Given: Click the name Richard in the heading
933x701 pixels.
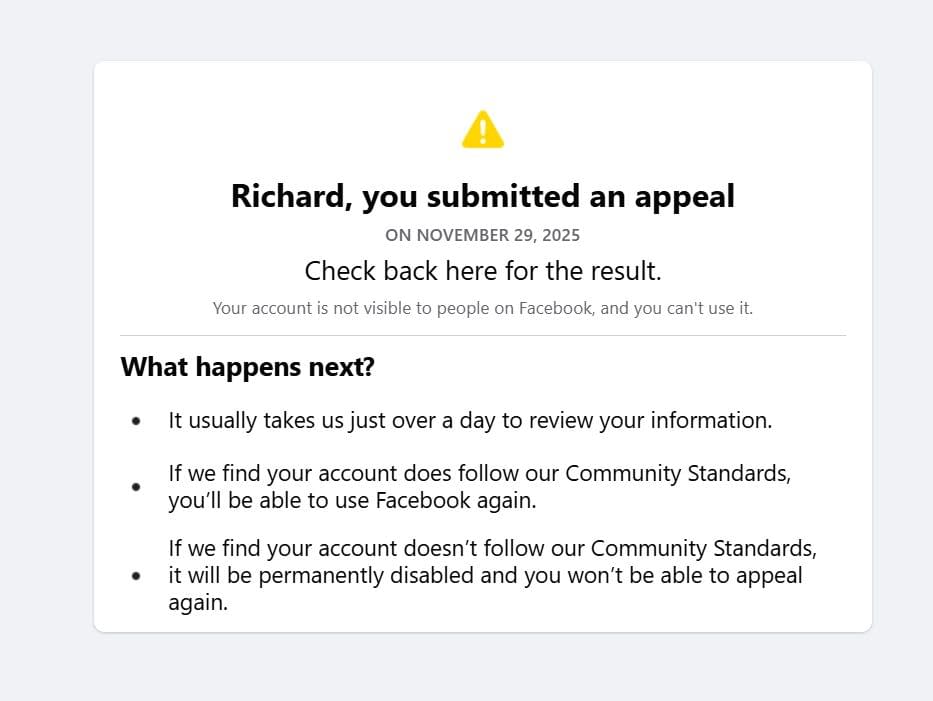Looking at the screenshot, I should [x=287, y=196].
